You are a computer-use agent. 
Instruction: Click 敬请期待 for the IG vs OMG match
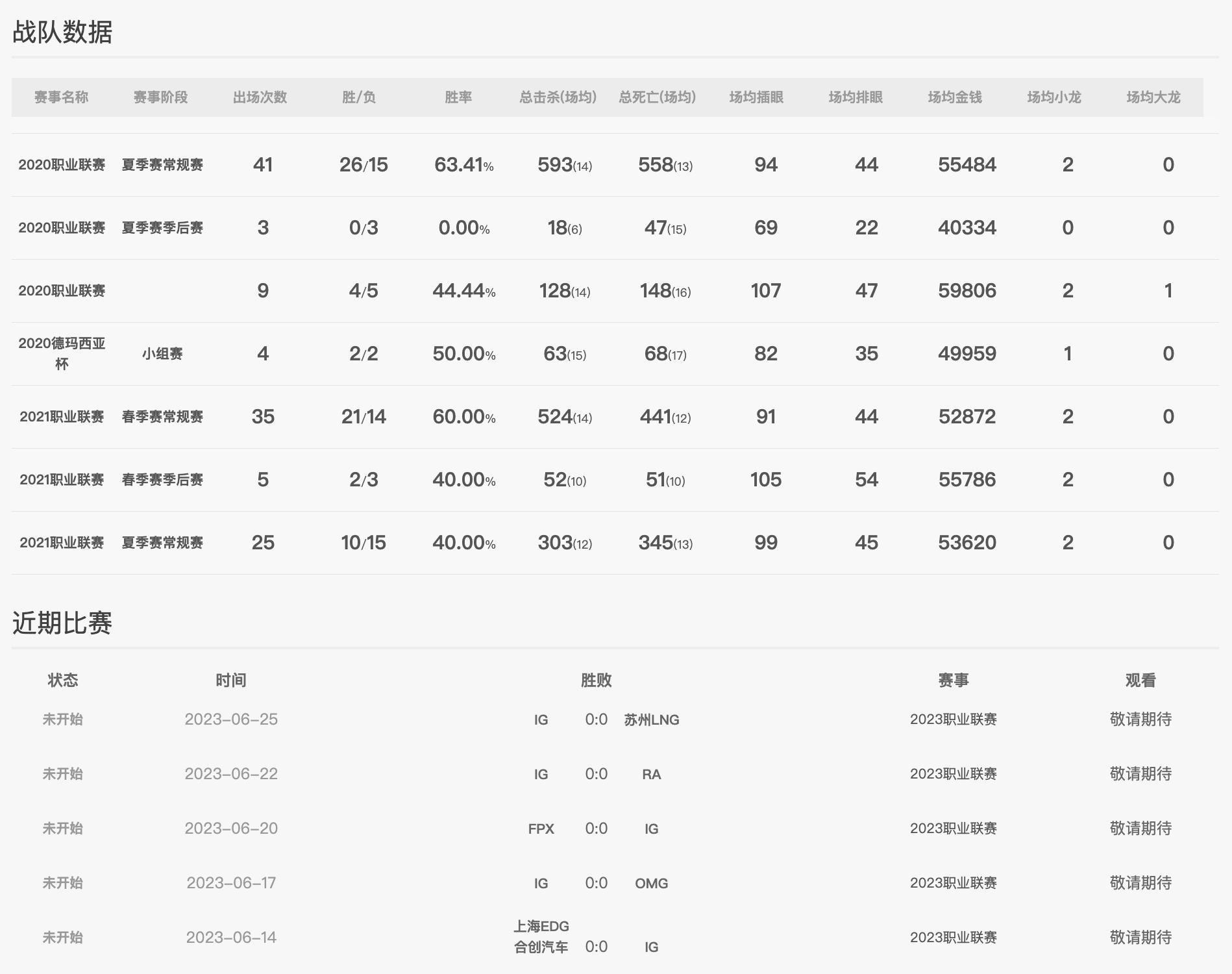tap(1141, 883)
